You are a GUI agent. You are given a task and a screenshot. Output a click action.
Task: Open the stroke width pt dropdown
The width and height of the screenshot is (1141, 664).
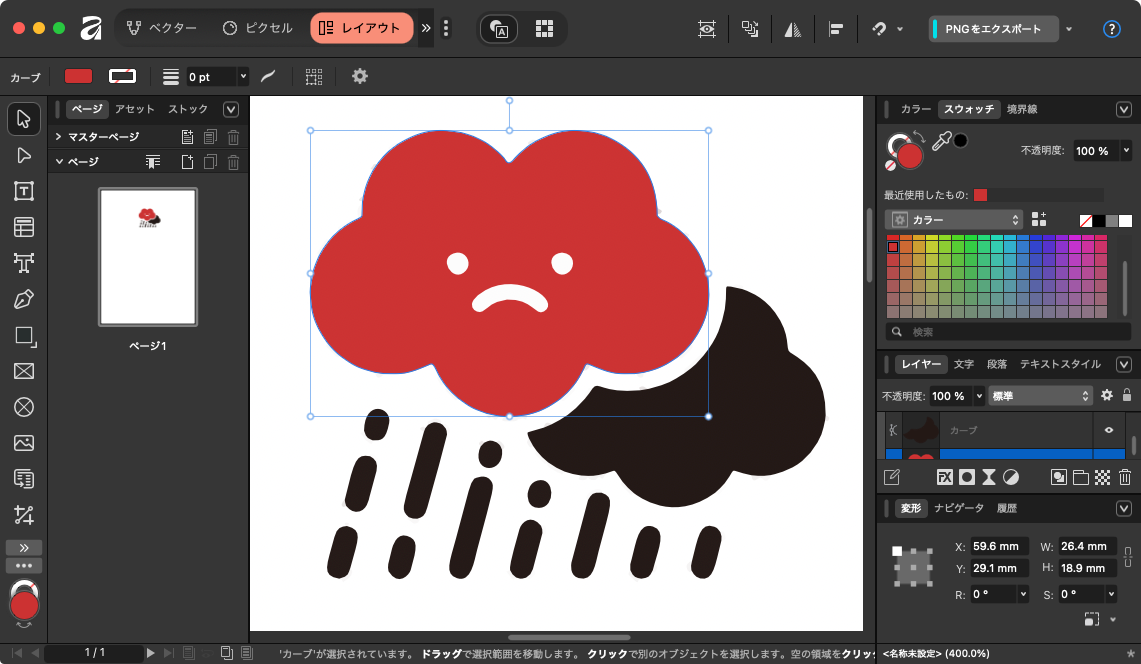pos(243,77)
